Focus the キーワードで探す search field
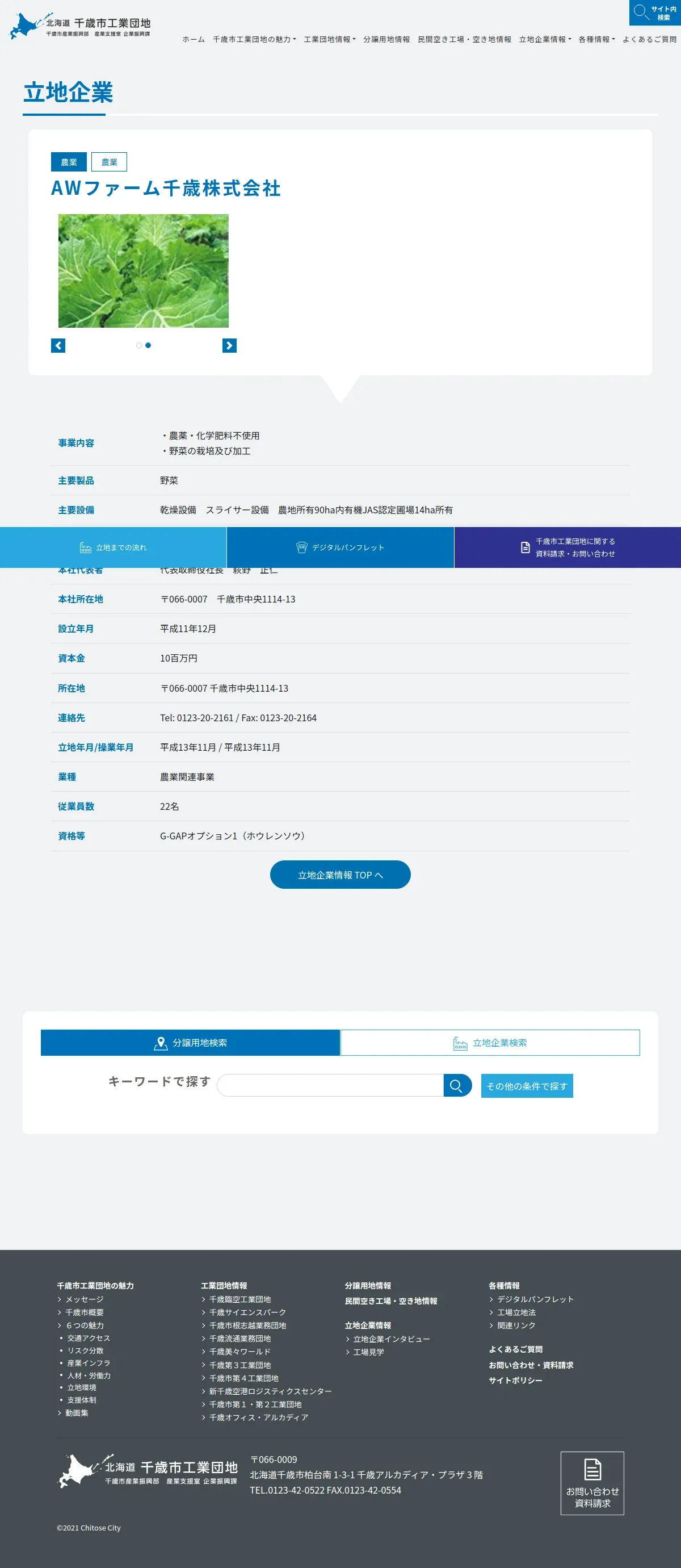Viewport: 681px width, 1568px height. click(330, 1085)
